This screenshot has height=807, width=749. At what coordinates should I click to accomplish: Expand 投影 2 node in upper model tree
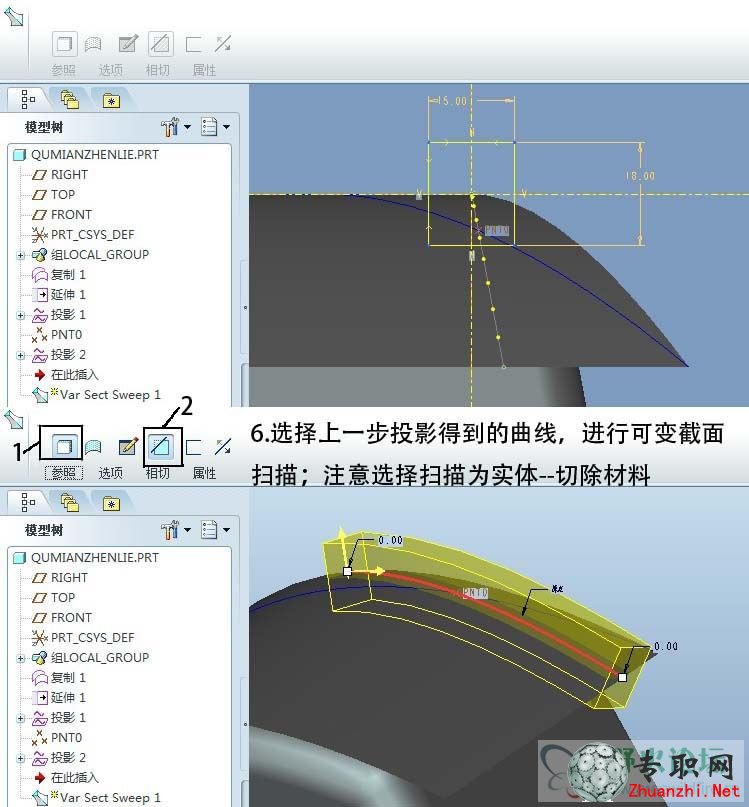pos(21,355)
